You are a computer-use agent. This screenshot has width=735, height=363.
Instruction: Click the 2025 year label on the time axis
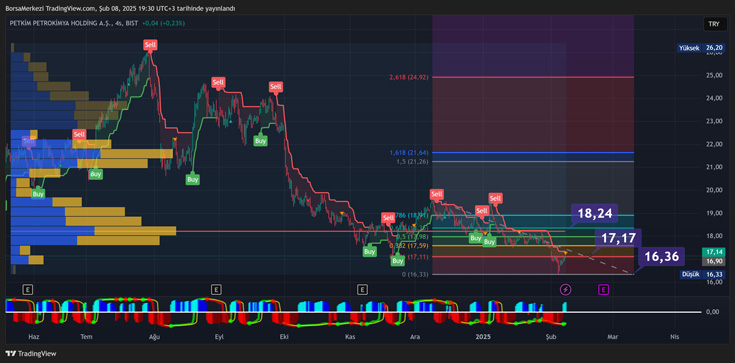pos(483,337)
